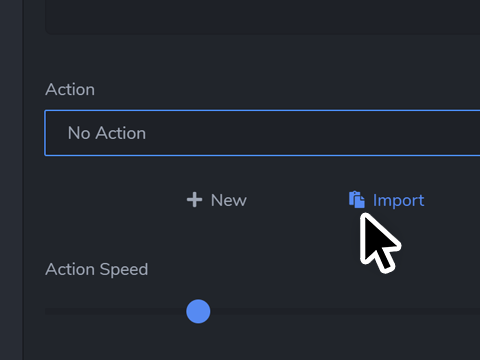Viewport: 480px width, 360px height.
Task: Focus the panel box above Action
Action: pyautogui.click(x=262, y=17)
